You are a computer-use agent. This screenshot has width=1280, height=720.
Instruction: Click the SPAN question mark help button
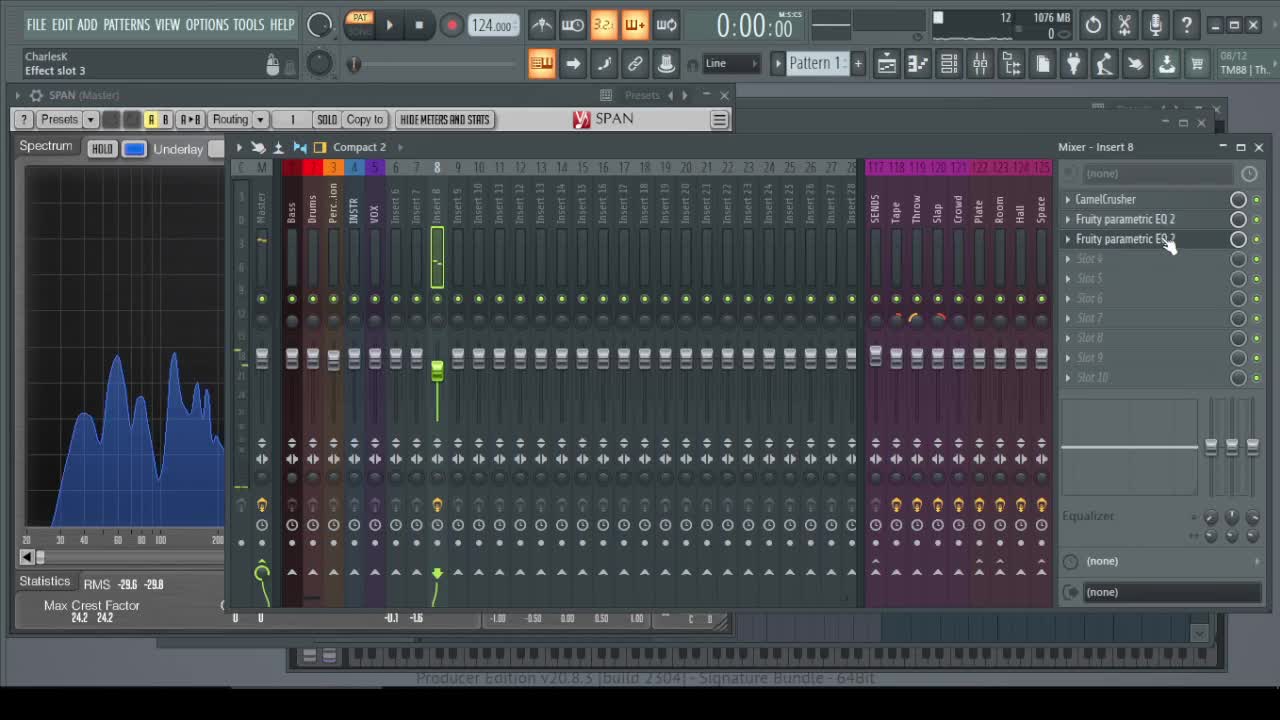coord(24,120)
